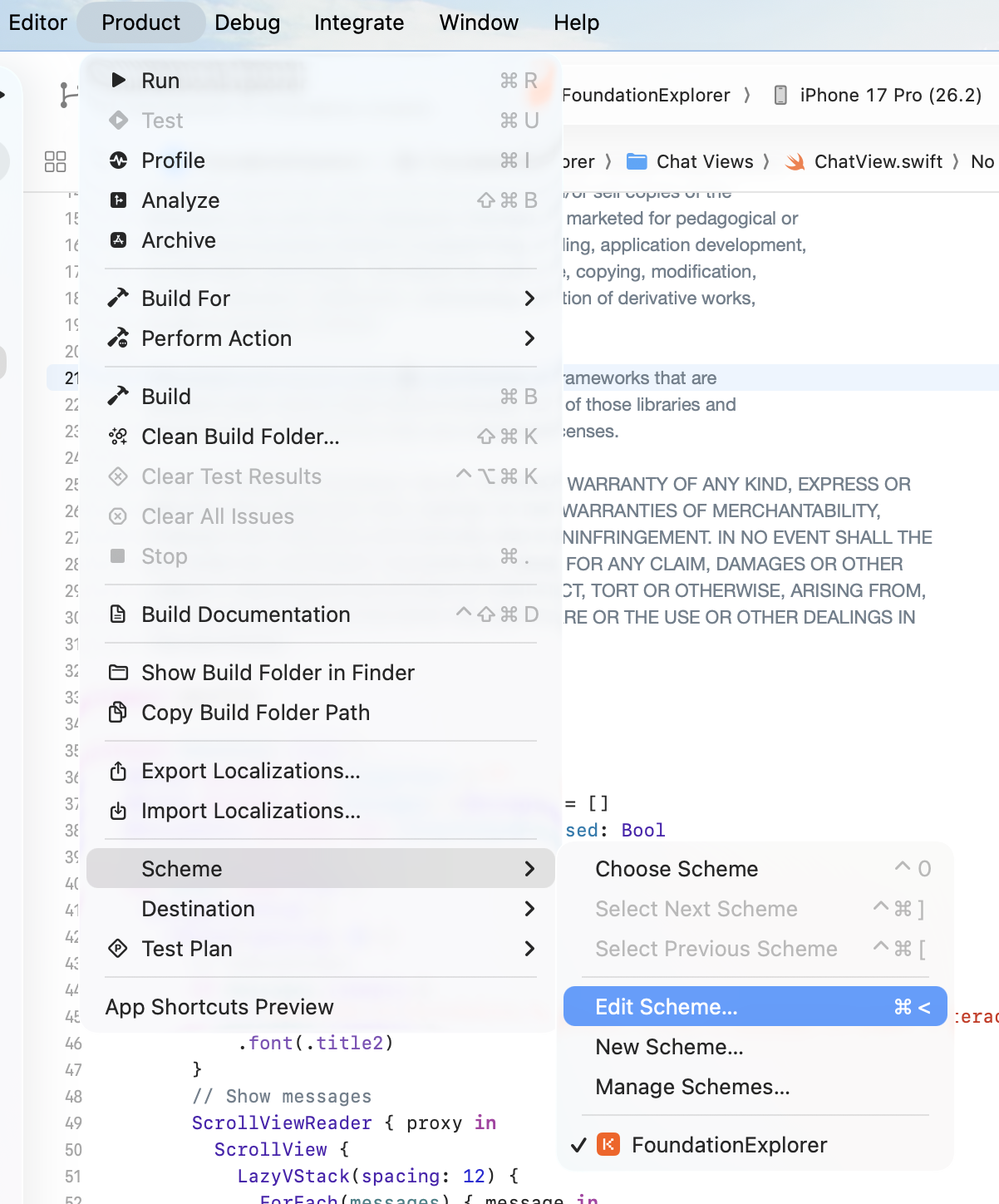The height and width of the screenshot is (1204, 999).
Task: Expand the Build For submenu arrow
Action: [x=529, y=299]
